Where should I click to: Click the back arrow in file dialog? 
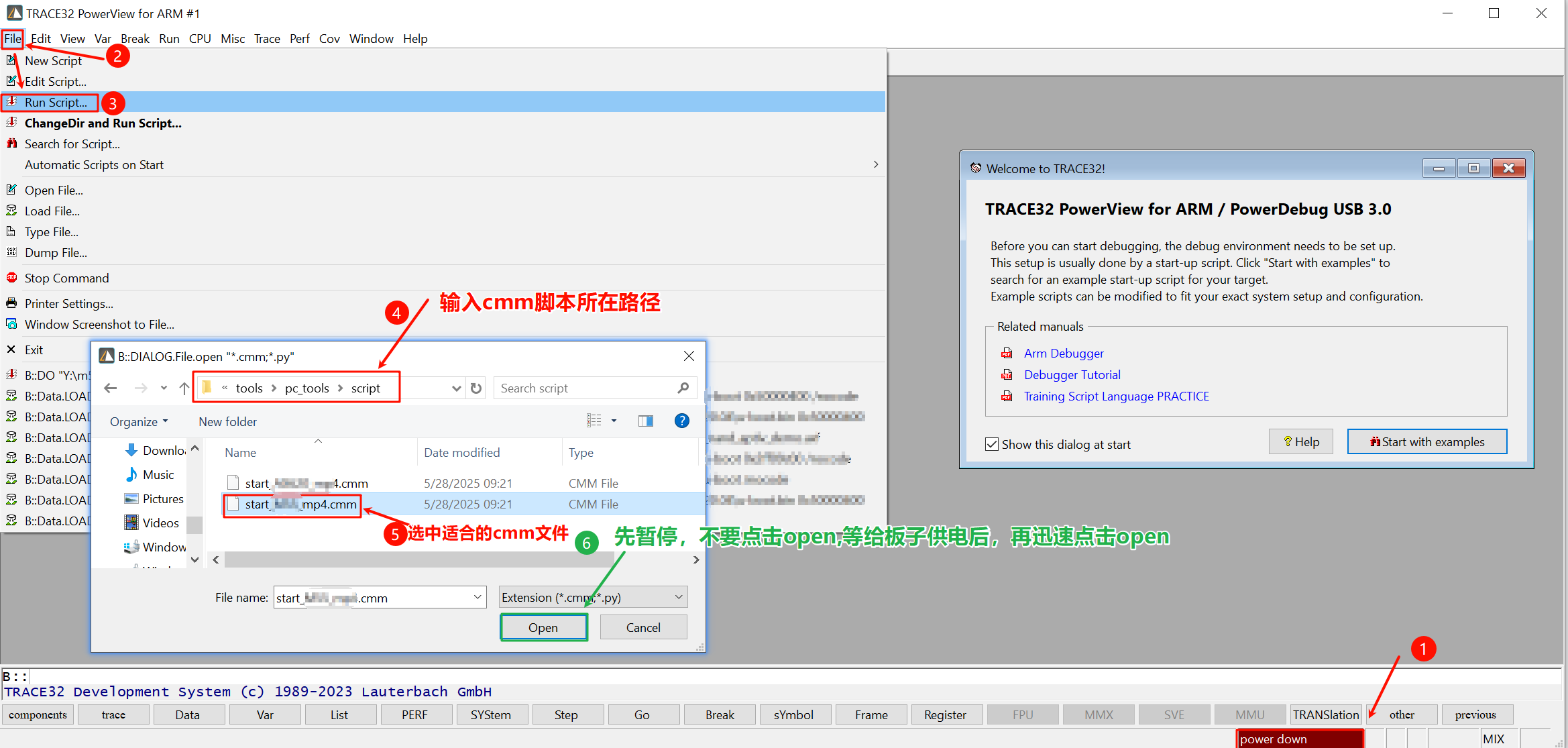coord(111,388)
